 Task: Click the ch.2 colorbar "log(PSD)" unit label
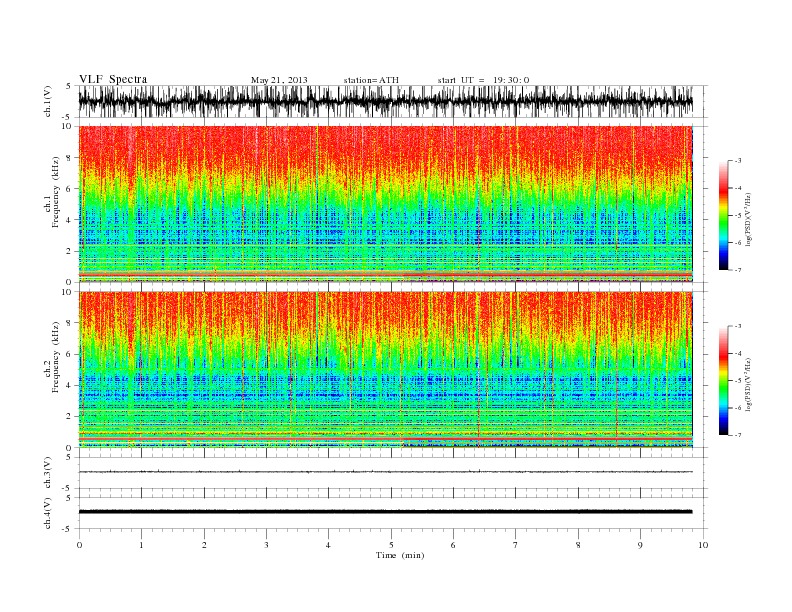pyautogui.click(x=748, y=384)
